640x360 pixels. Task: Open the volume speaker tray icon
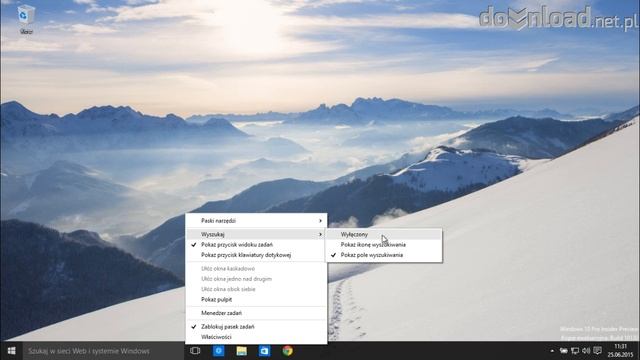coord(586,351)
